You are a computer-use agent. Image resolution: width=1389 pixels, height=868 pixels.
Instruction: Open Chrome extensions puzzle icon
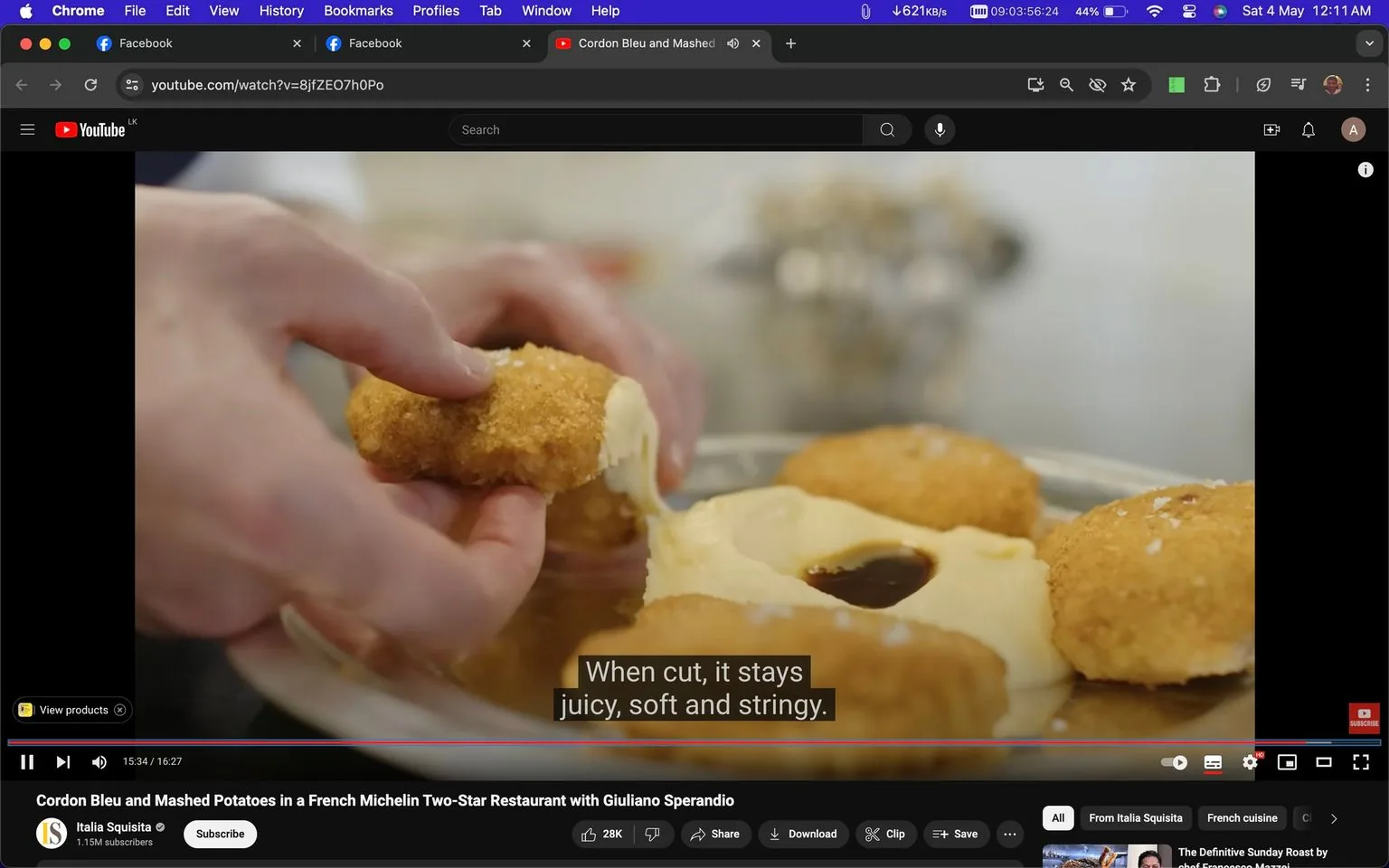tap(1212, 84)
